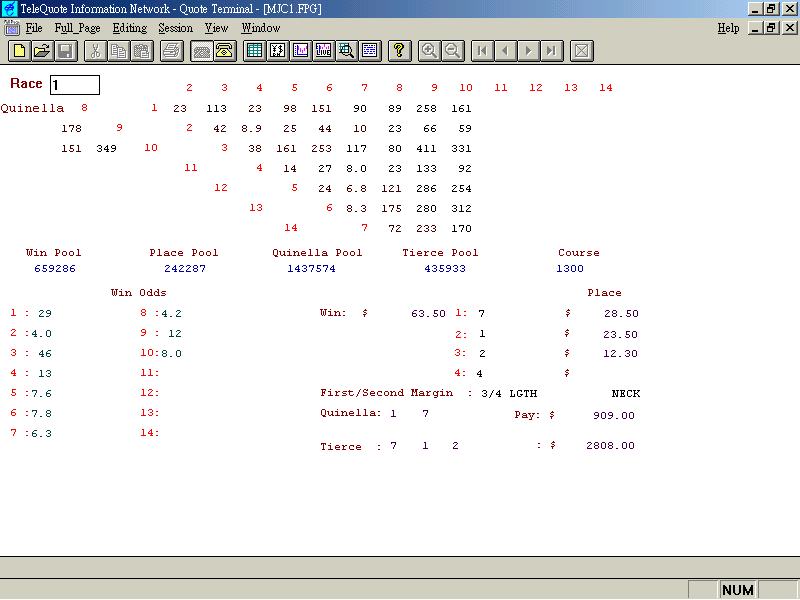Screen dimensions: 800x600
Task: Click the quinella odds value 349
Action: (106, 148)
